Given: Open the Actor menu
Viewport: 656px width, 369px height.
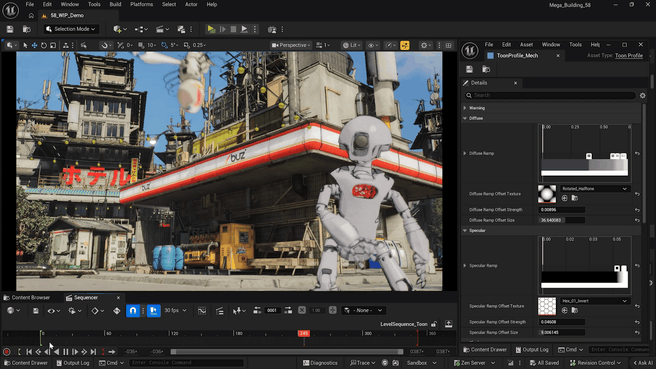Looking at the screenshot, I should point(191,5).
